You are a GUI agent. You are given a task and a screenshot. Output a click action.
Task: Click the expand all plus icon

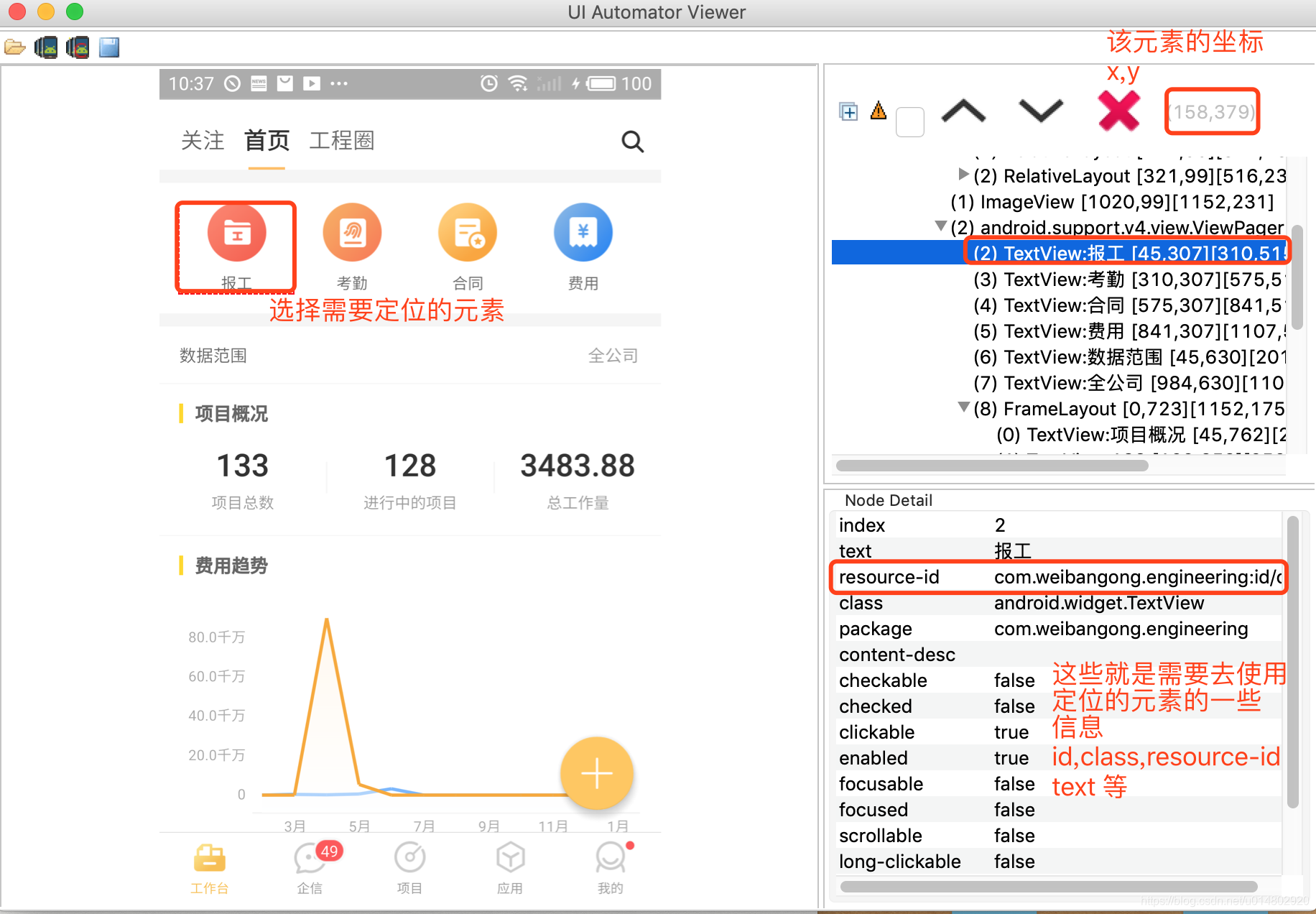point(848,112)
